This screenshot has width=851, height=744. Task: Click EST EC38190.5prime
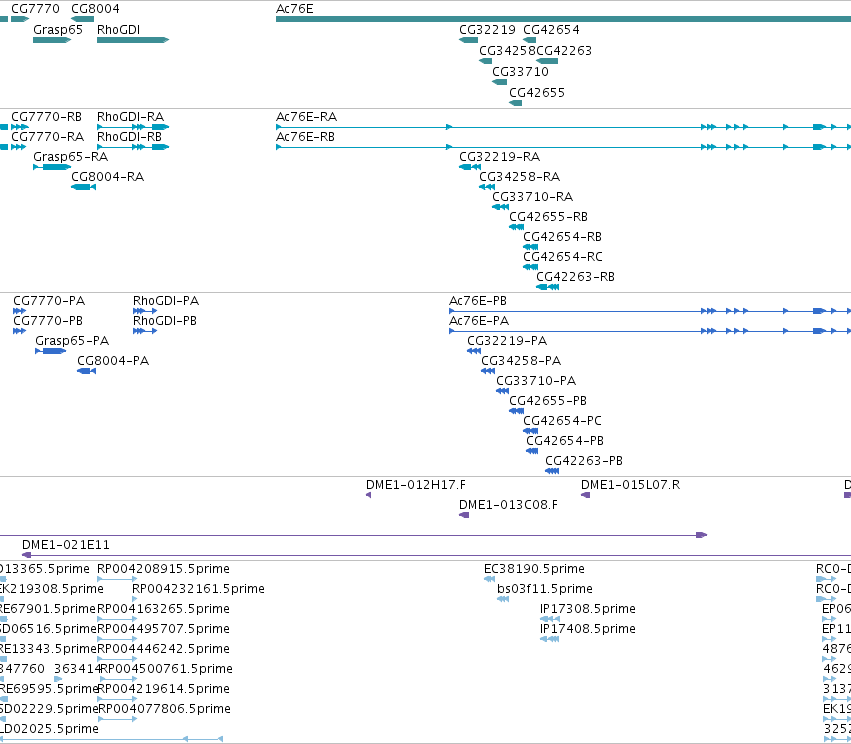pos(534,569)
